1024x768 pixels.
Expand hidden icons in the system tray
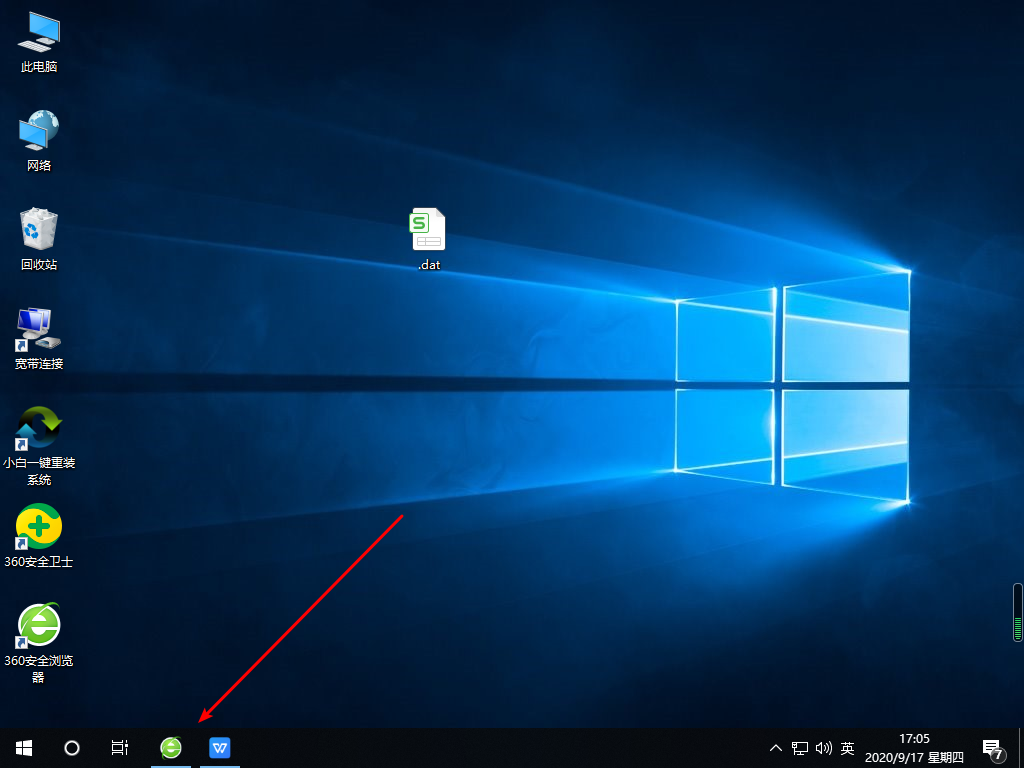click(x=776, y=747)
